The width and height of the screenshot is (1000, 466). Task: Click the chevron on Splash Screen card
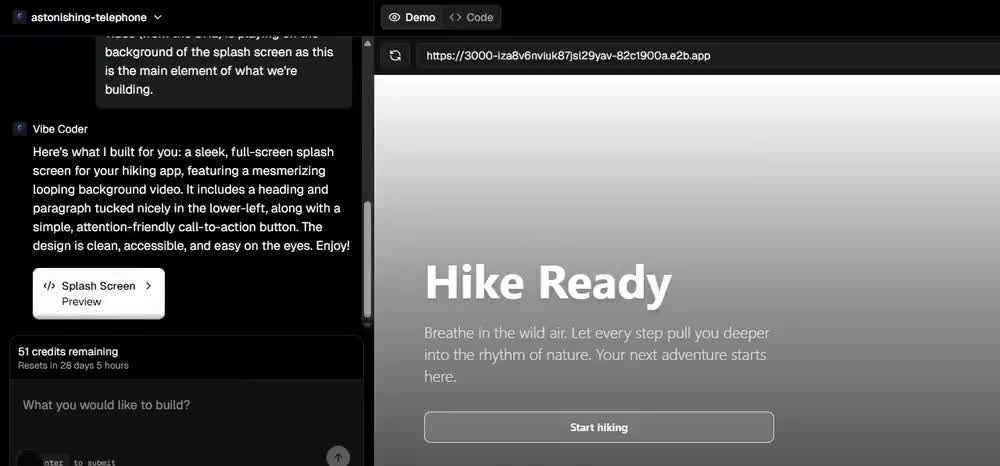click(x=149, y=286)
